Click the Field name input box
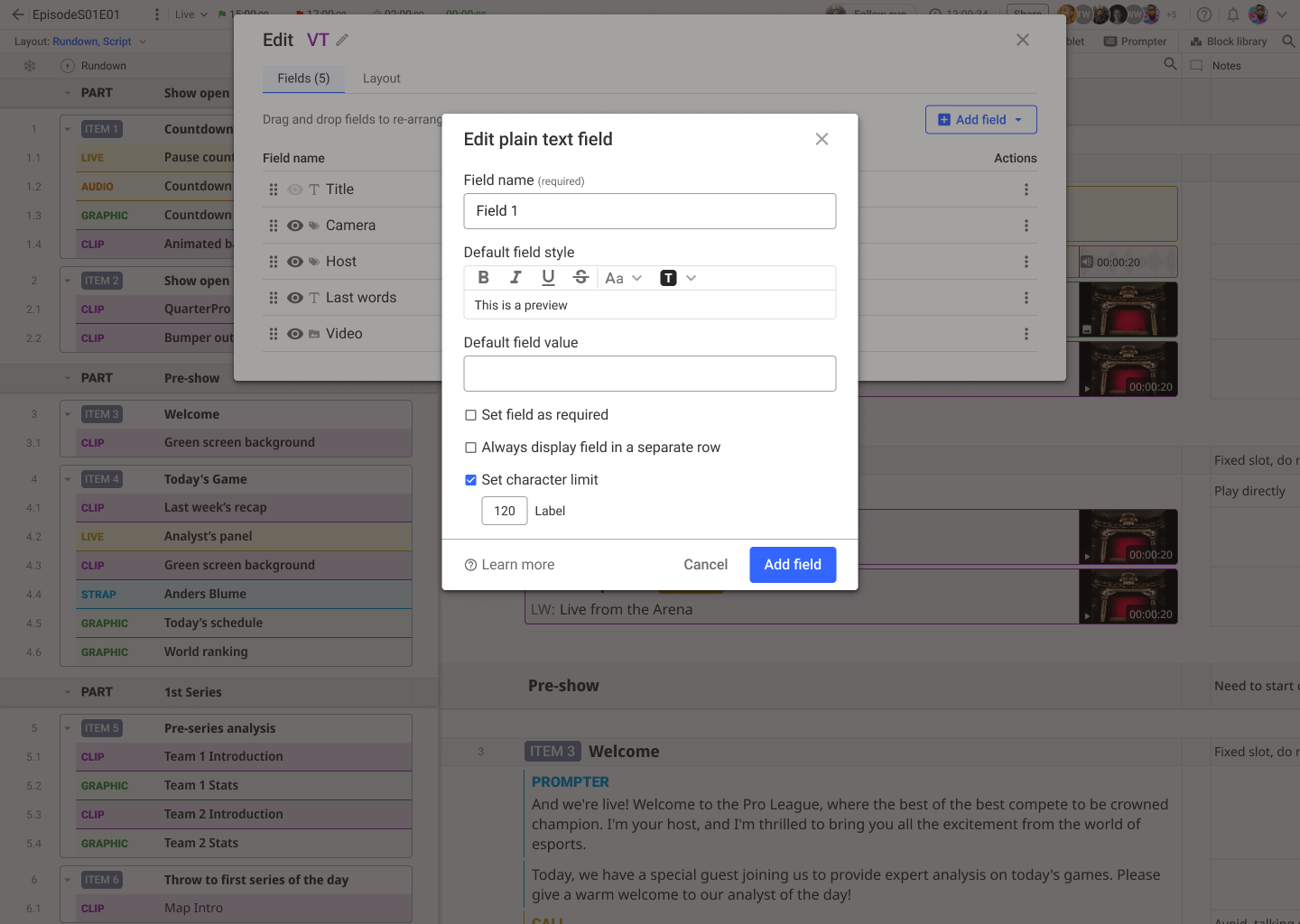This screenshot has height=924, width=1300. coord(650,211)
